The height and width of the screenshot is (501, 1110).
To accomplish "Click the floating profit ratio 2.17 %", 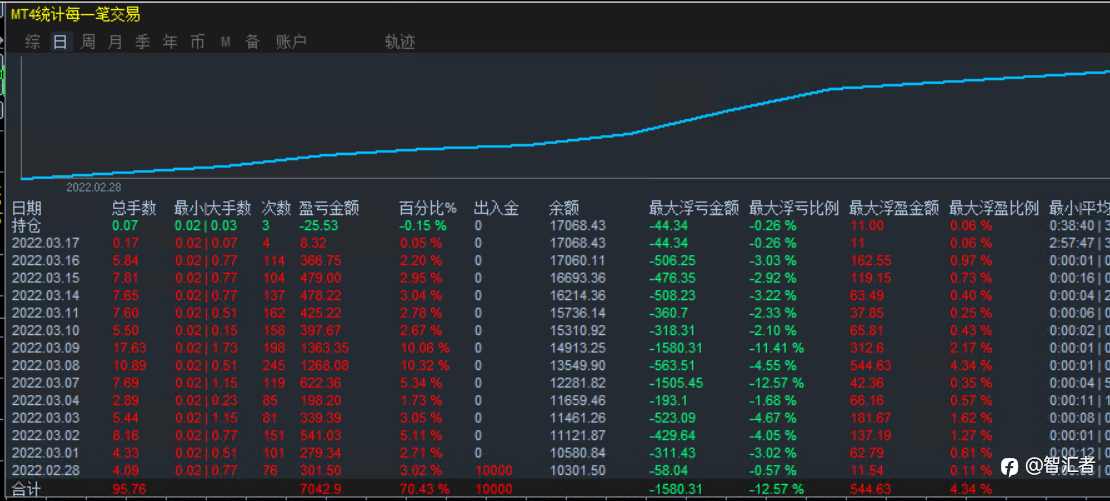I will pos(970,347).
